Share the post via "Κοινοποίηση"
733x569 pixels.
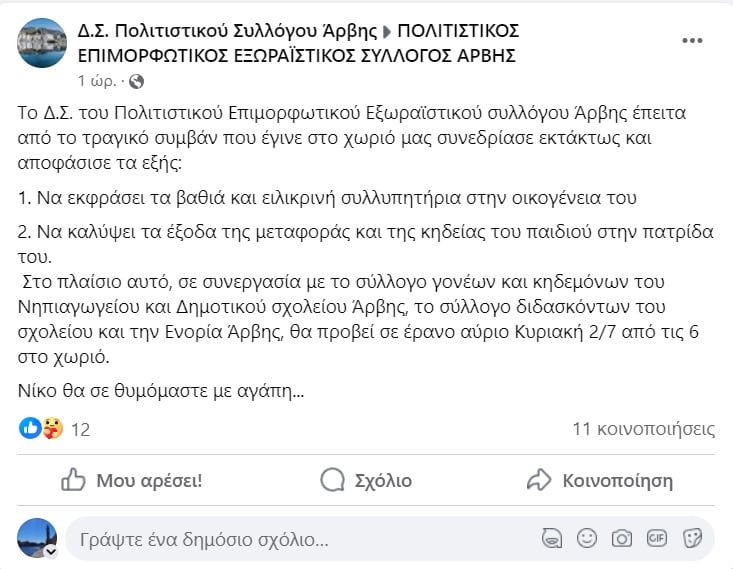(x=600, y=481)
